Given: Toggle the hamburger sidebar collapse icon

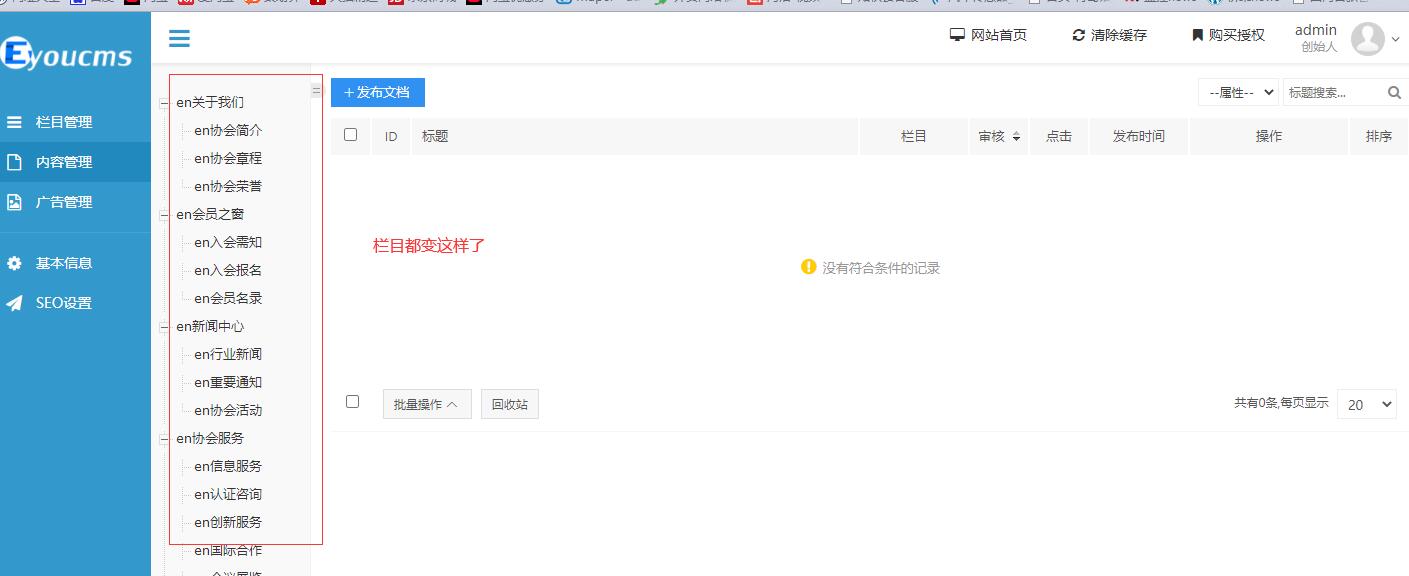Looking at the screenshot, I should 179,39.
